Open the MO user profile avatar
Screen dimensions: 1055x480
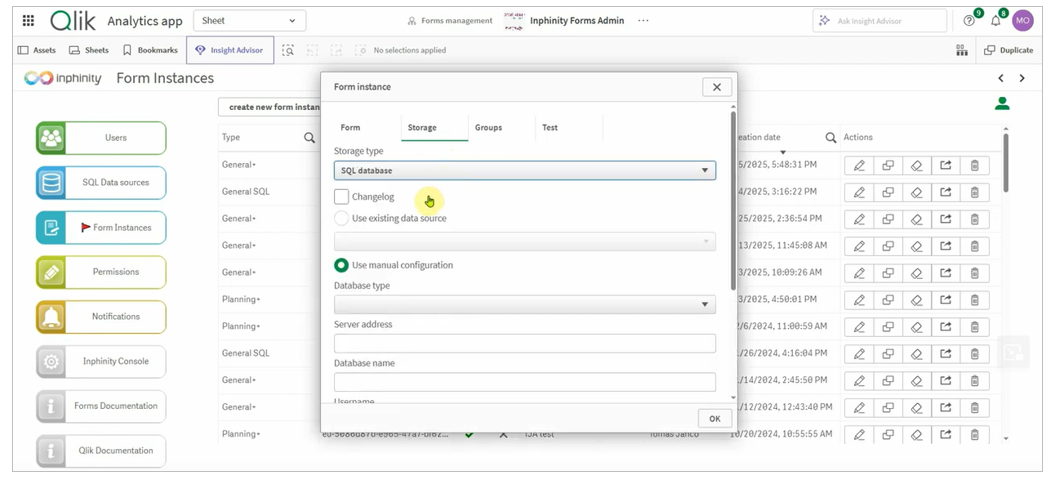(1023, 20)
